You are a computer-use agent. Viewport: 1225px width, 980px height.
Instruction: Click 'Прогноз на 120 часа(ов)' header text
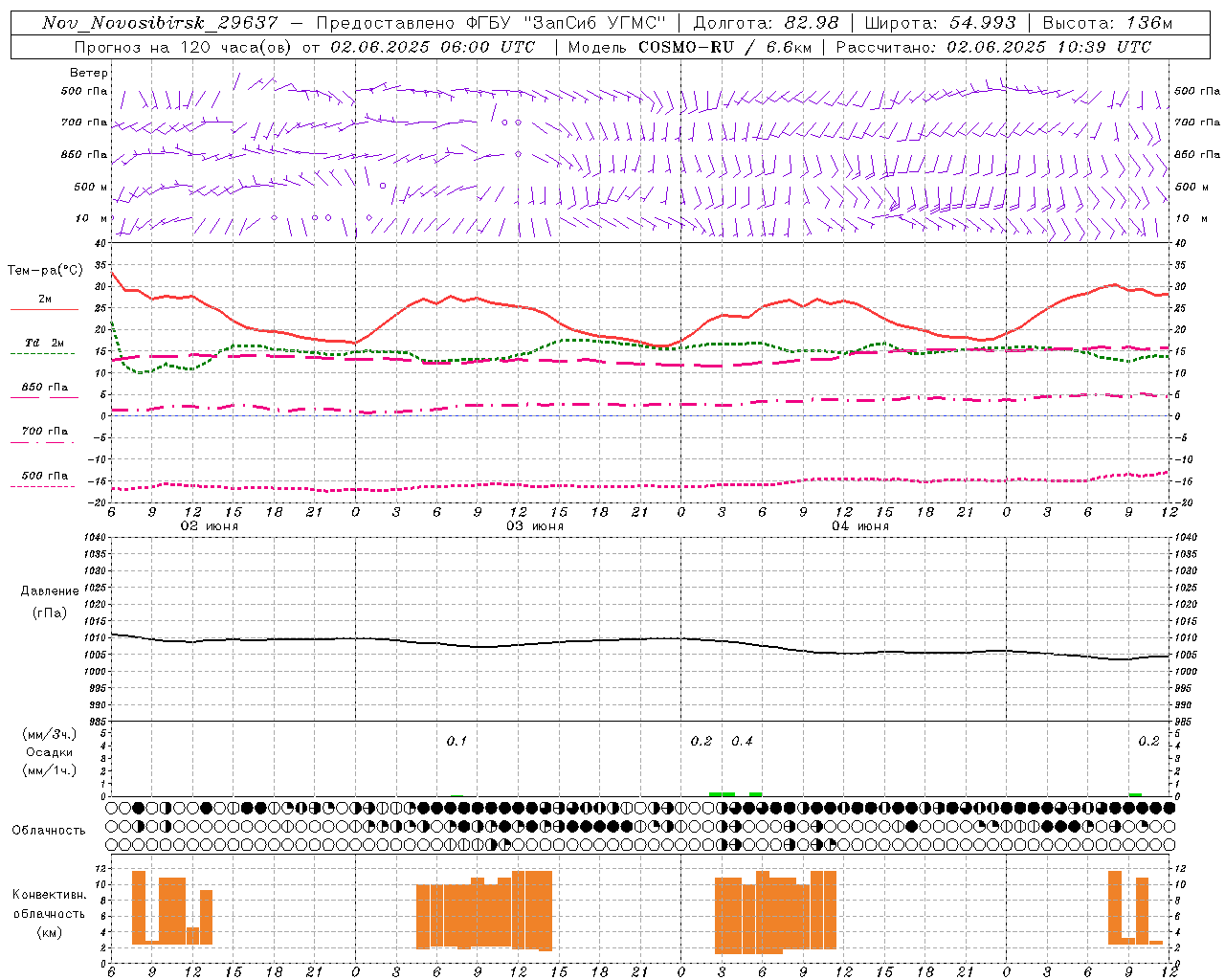pyautogui.click(x=184, y=47)
